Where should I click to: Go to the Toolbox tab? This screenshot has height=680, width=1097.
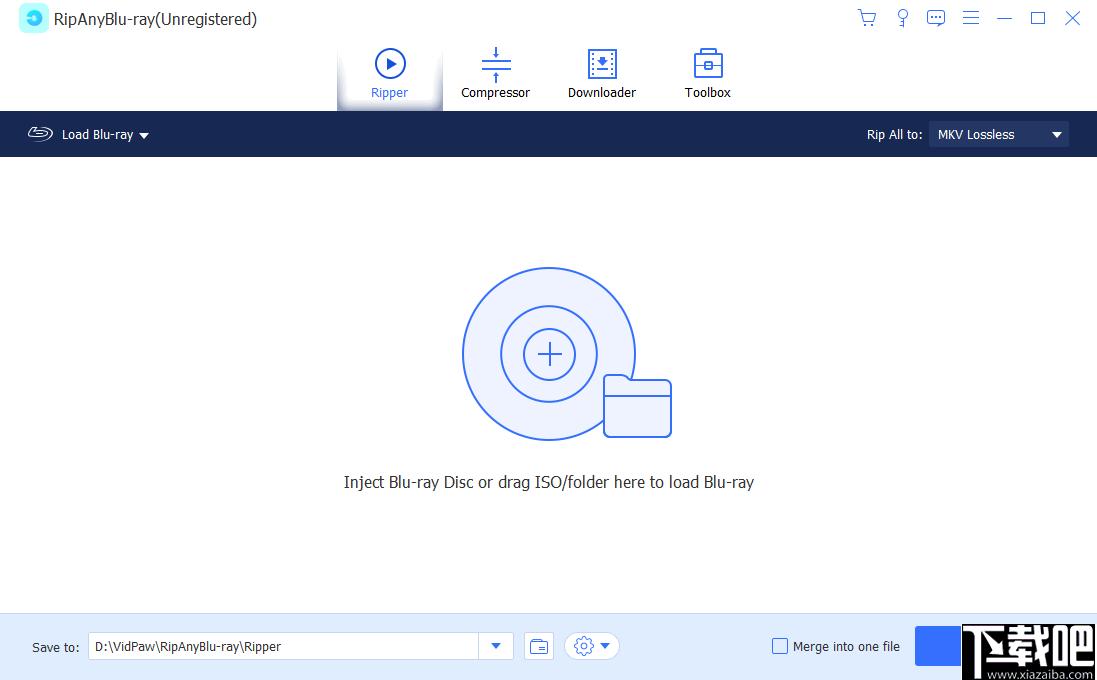707,74
